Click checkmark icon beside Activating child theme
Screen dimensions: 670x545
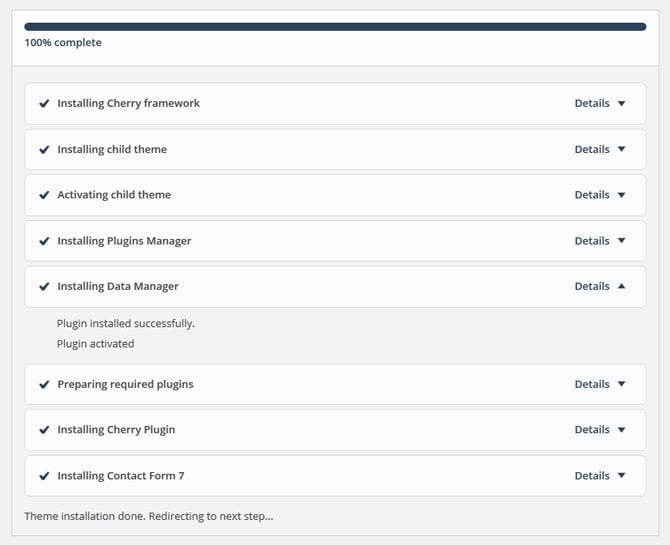(x=44, y=196)
